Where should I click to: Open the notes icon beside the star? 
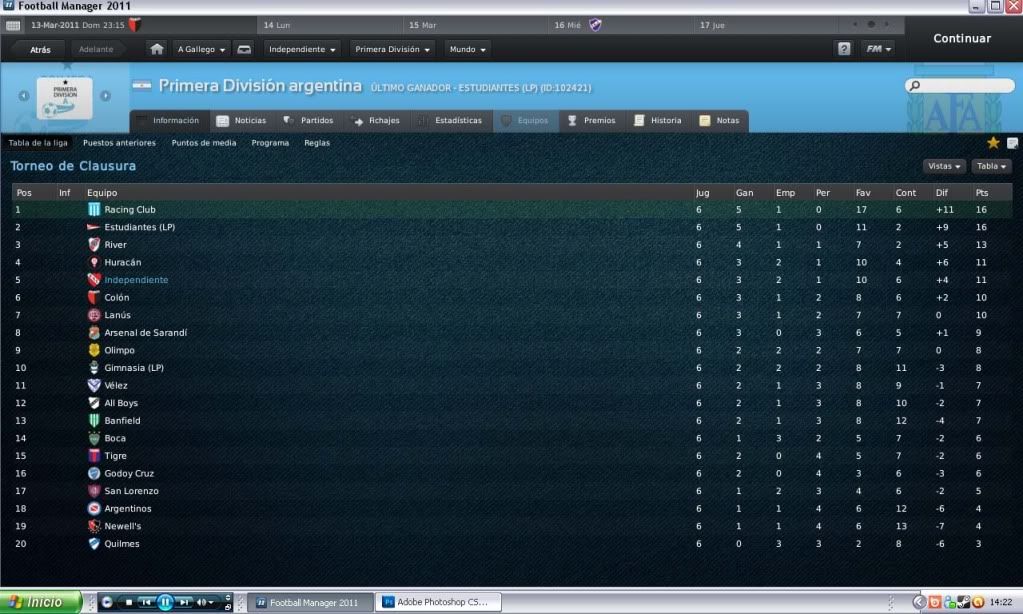pos(1013,143)
